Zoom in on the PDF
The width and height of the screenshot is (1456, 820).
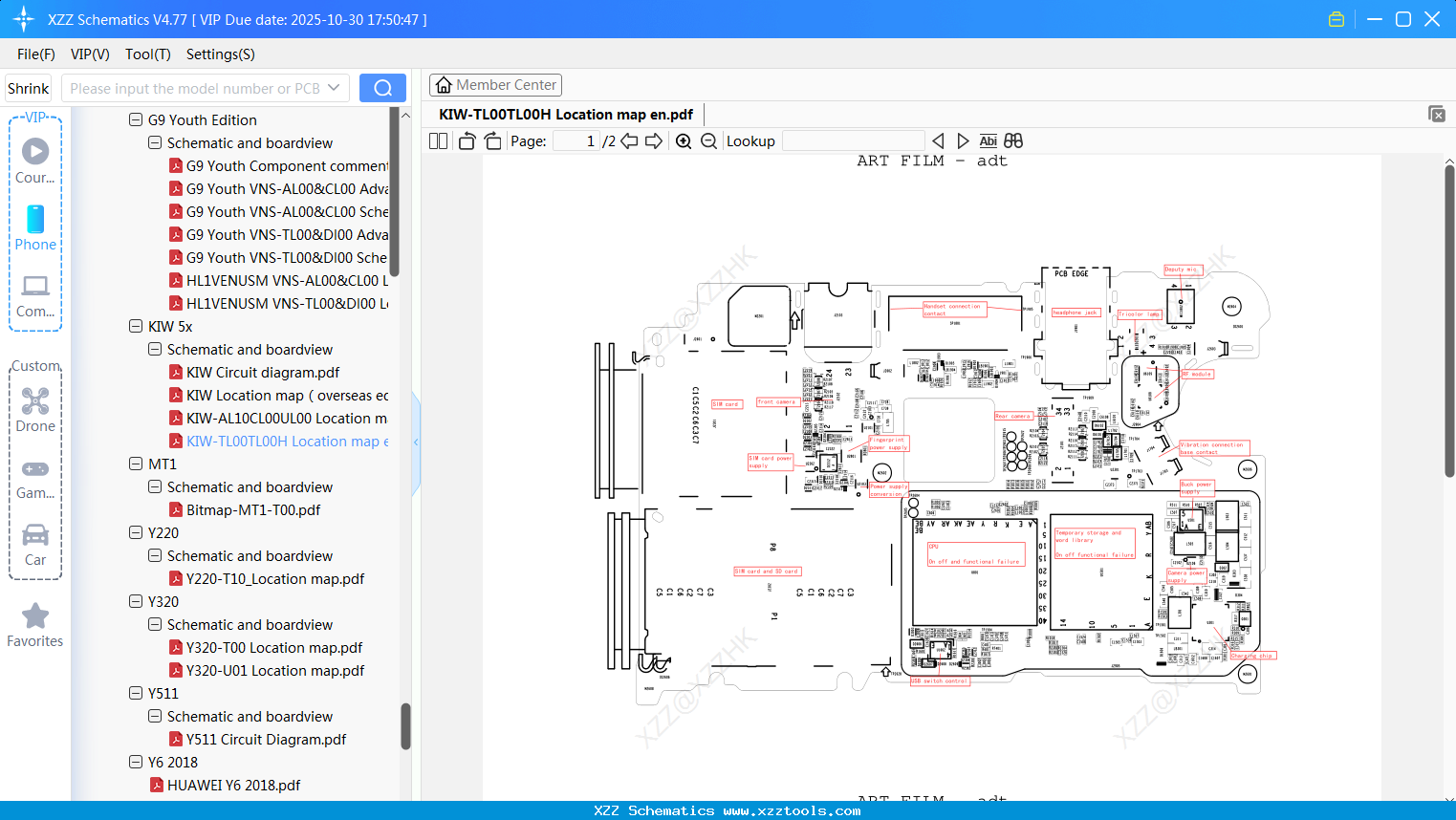[684, 141]
